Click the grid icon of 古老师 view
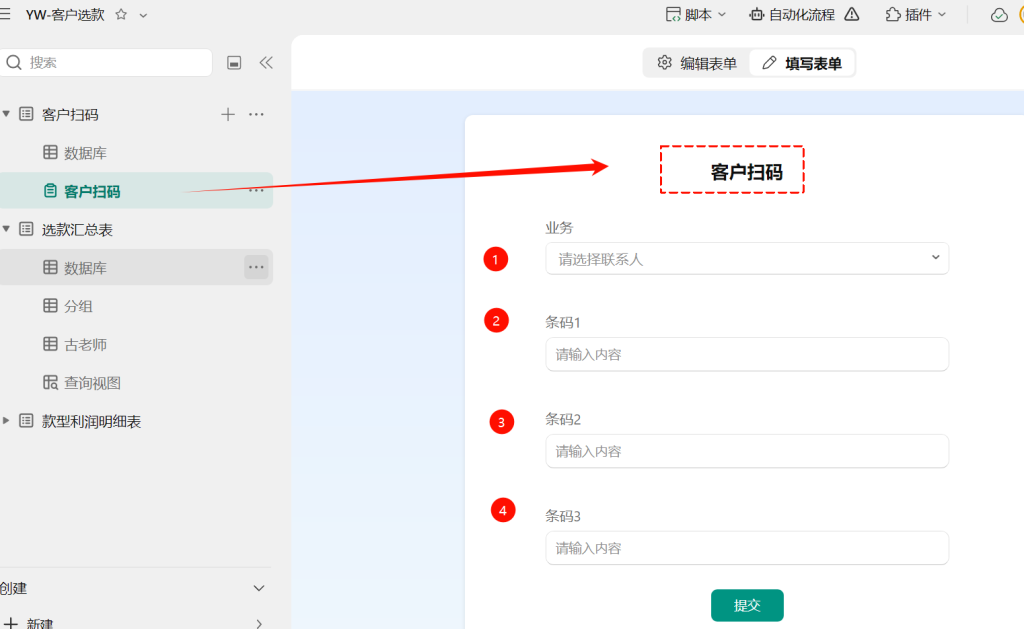1024x629 pixels. point(50,344)
